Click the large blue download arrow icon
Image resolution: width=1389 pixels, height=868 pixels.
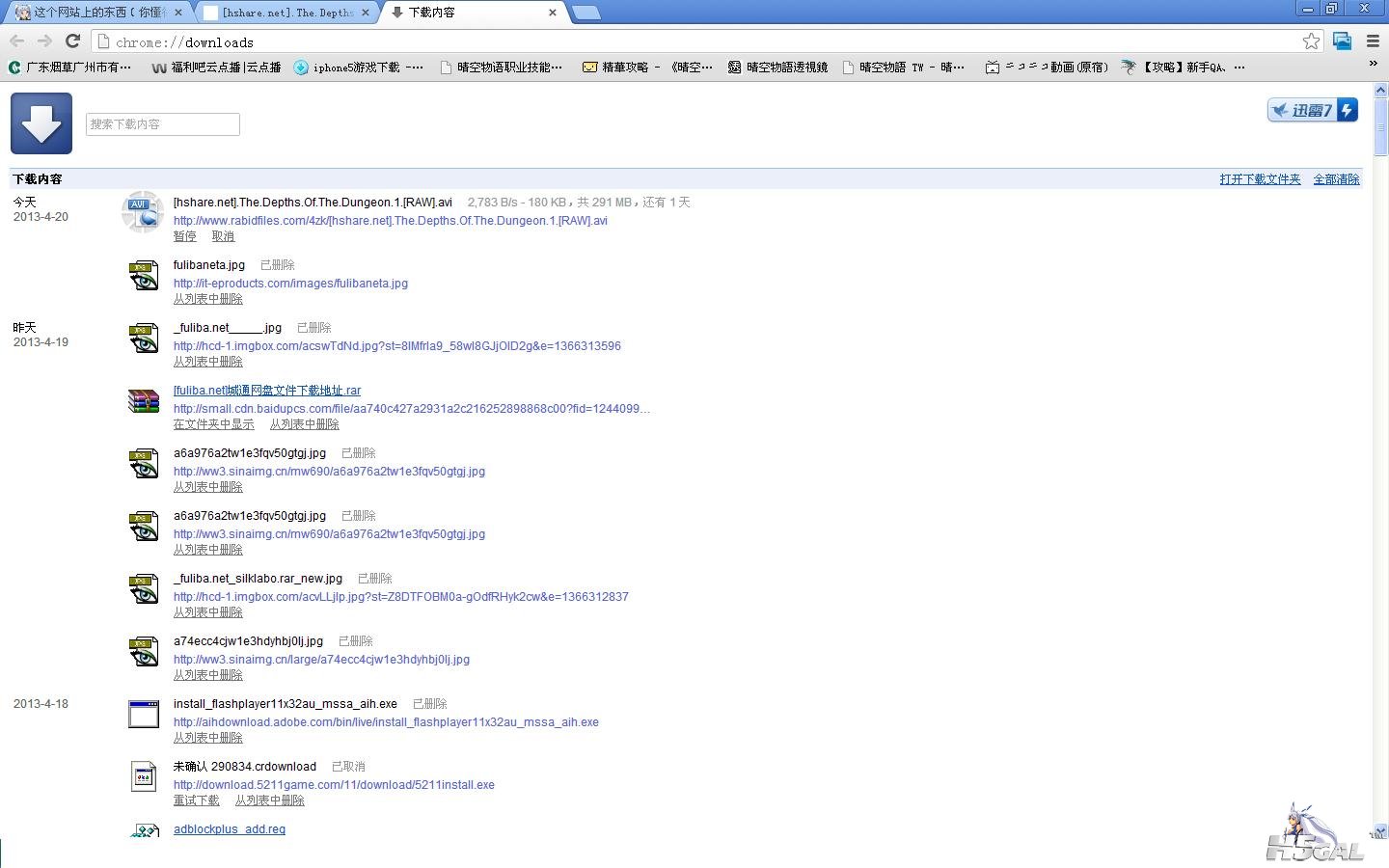pos(41,123)
